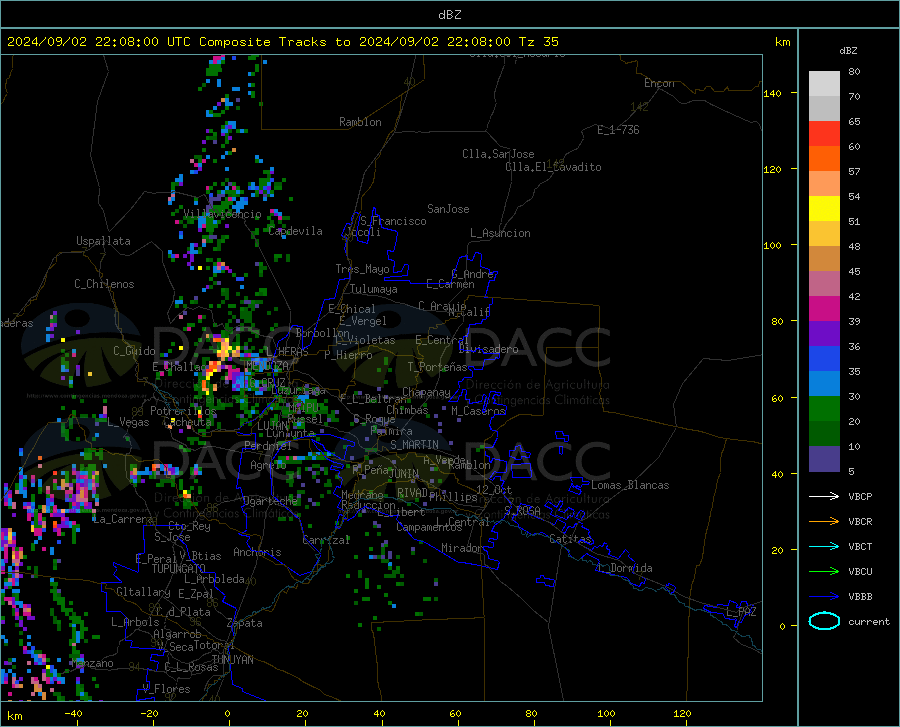Select the magenta 39-42 dBZ color swatch
The width and height of the screenshot is (900, 727).
[x=824, y=309]
